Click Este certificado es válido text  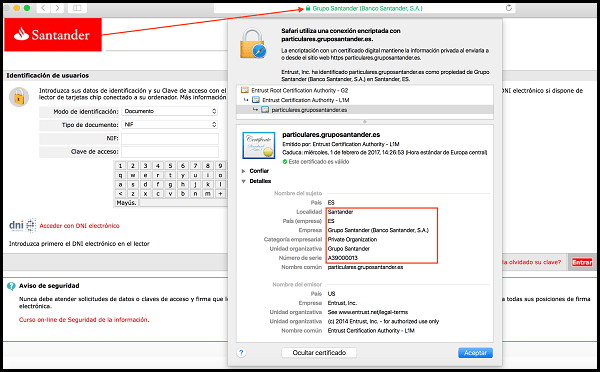click(319, 162)
